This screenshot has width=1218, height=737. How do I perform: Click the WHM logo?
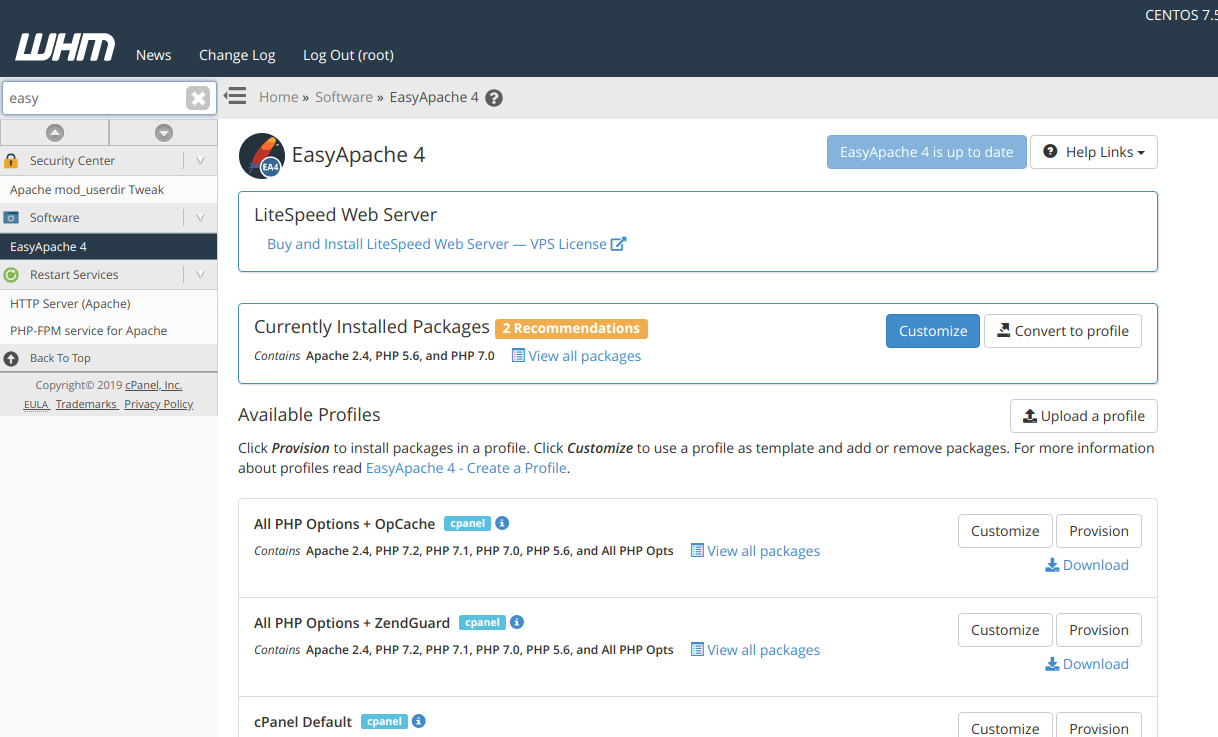[65, 47]
